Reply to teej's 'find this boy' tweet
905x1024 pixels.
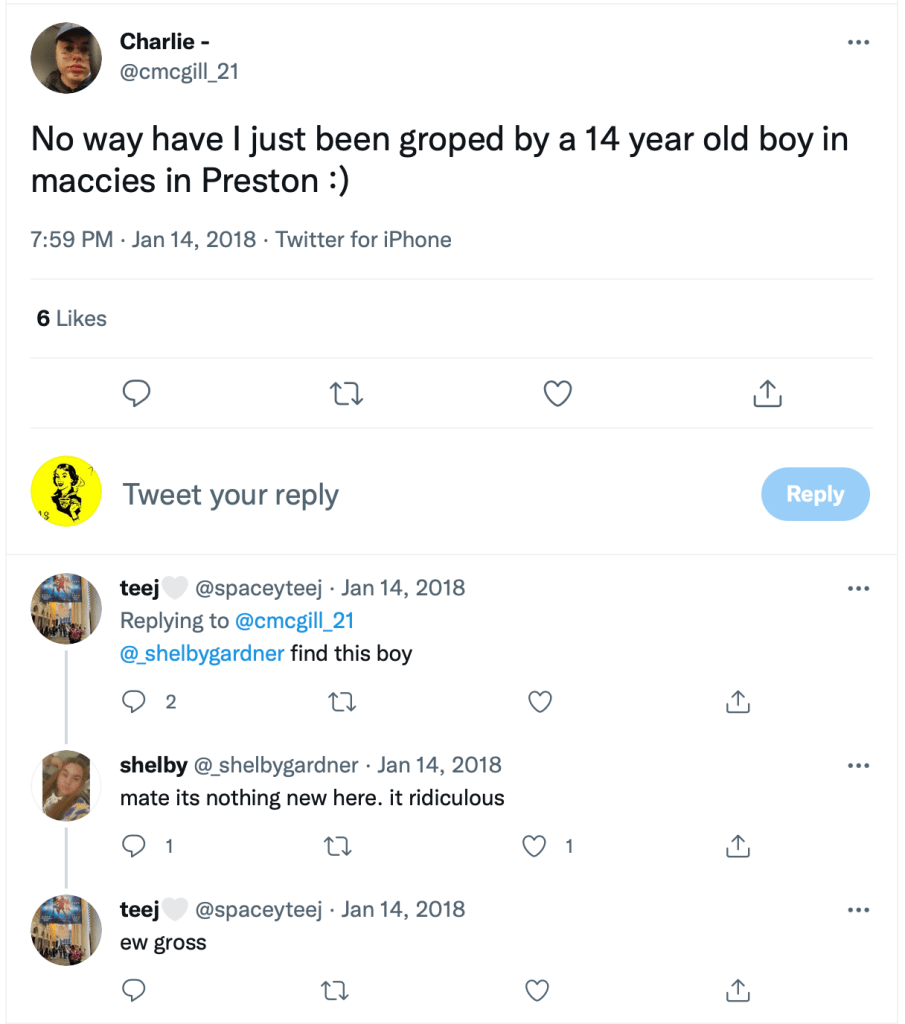pos(134,702)
